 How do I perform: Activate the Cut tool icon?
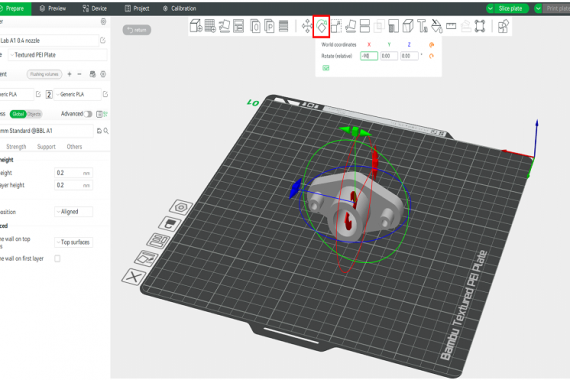pyautogui.click(x=365, y=26)
